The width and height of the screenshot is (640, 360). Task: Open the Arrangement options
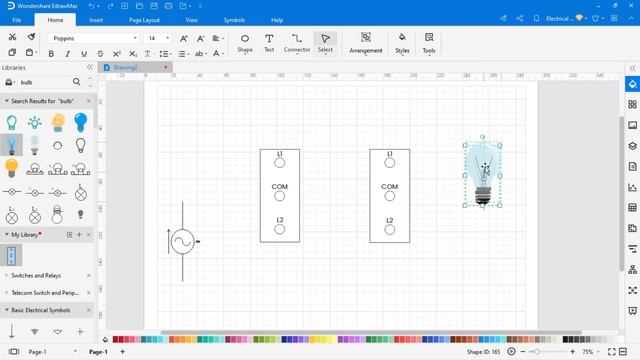(x=366, y=43)
